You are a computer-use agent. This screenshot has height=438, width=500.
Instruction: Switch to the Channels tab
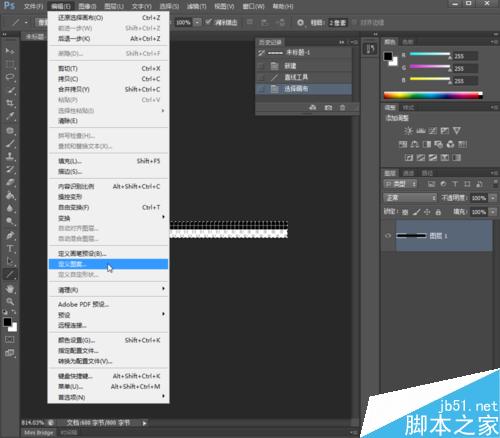click(x=408, y=173)
